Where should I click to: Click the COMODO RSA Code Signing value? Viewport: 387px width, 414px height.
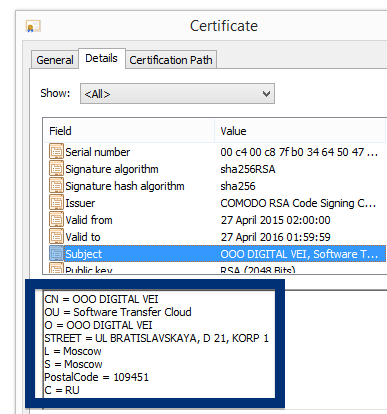(x=298, y=203)
